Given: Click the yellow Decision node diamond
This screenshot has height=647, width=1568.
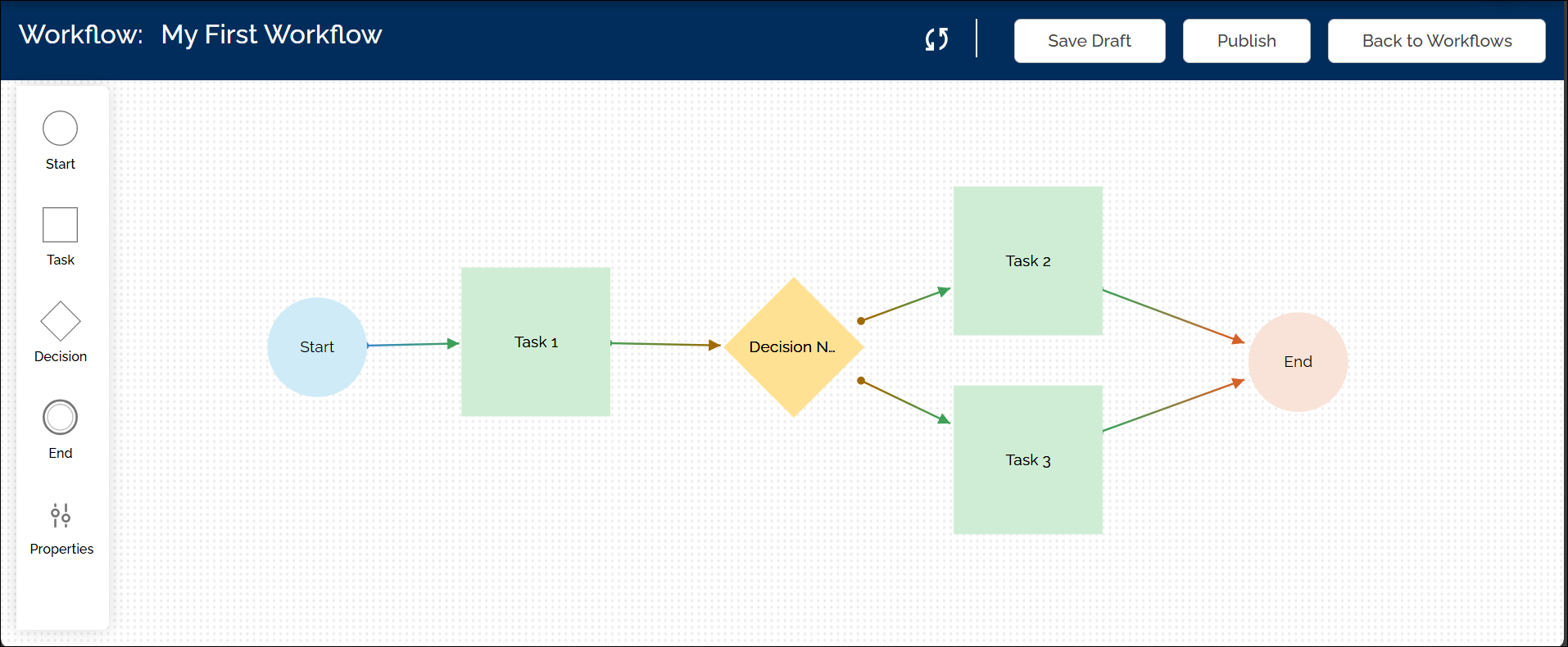Looking at the screenshot, I should (x=793, y=347).
